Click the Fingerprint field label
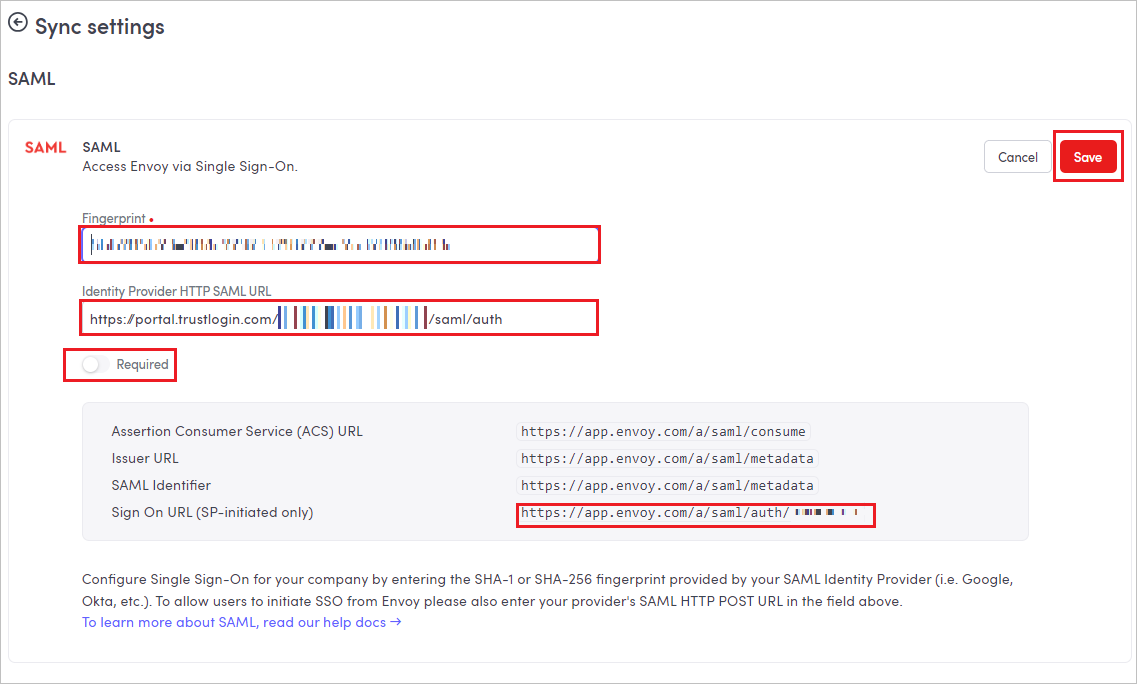Image resolution: width=1137 pixels, height=684 pixels. click(x=114, y=218)
